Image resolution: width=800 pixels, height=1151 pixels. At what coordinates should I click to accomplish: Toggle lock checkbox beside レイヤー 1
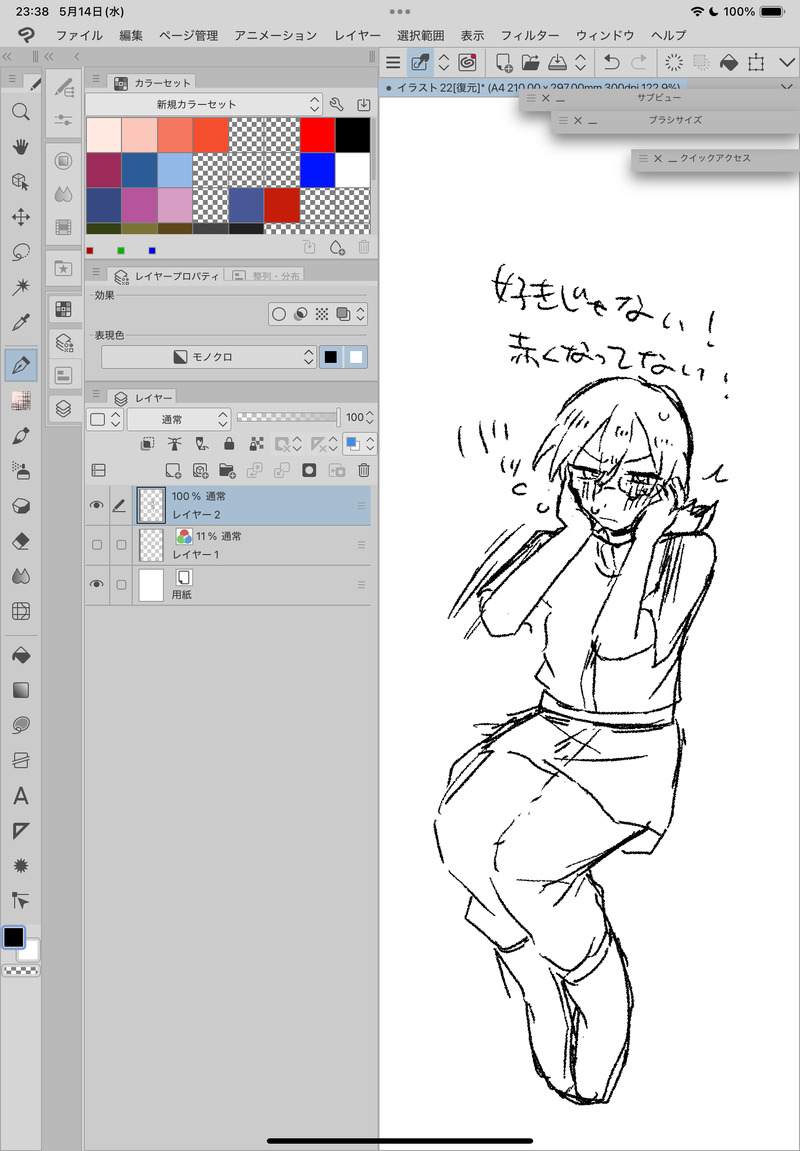point(121,545)
